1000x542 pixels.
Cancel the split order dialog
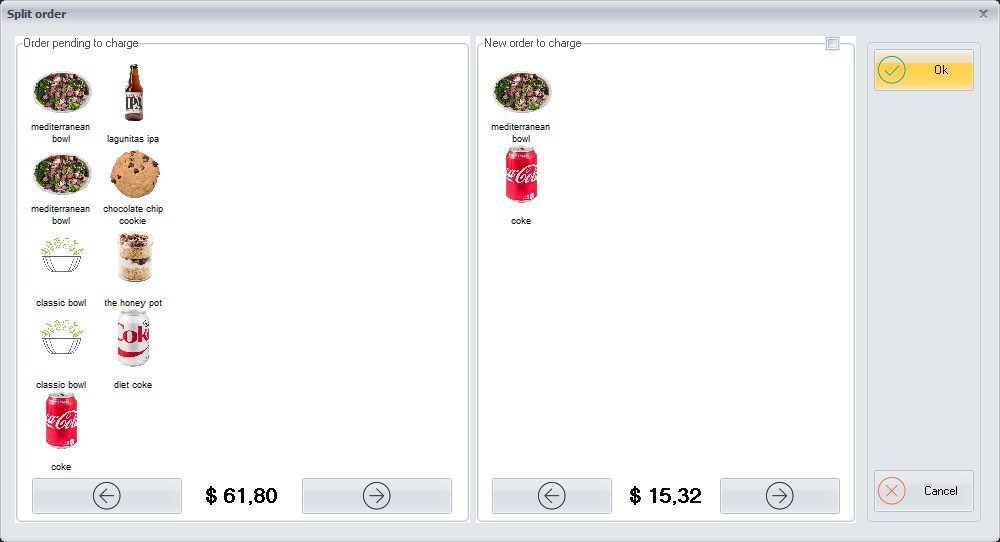coord(923,491)
